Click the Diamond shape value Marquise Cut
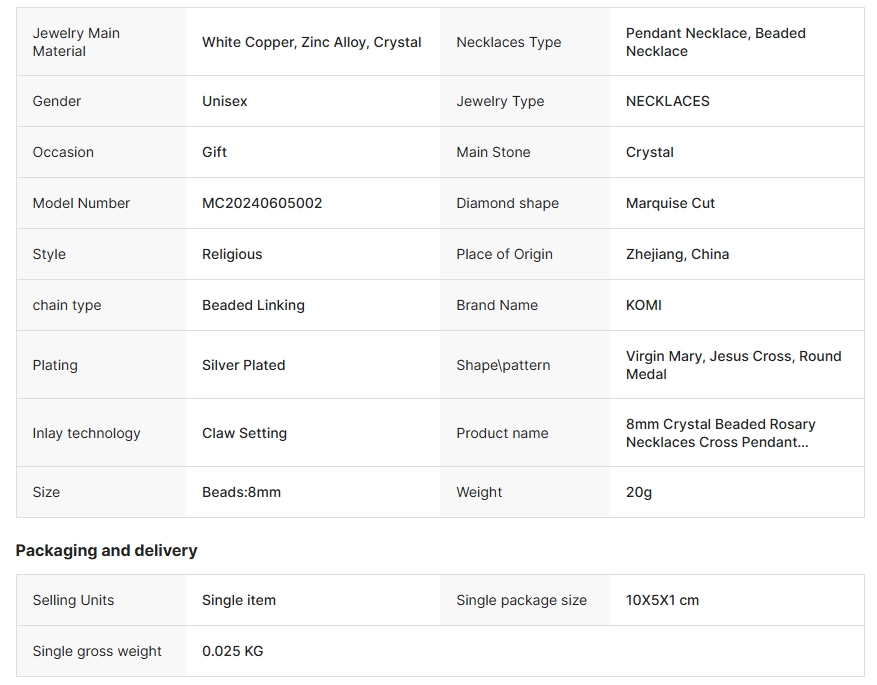Screen dimensions: 877x685 point(670,203)
